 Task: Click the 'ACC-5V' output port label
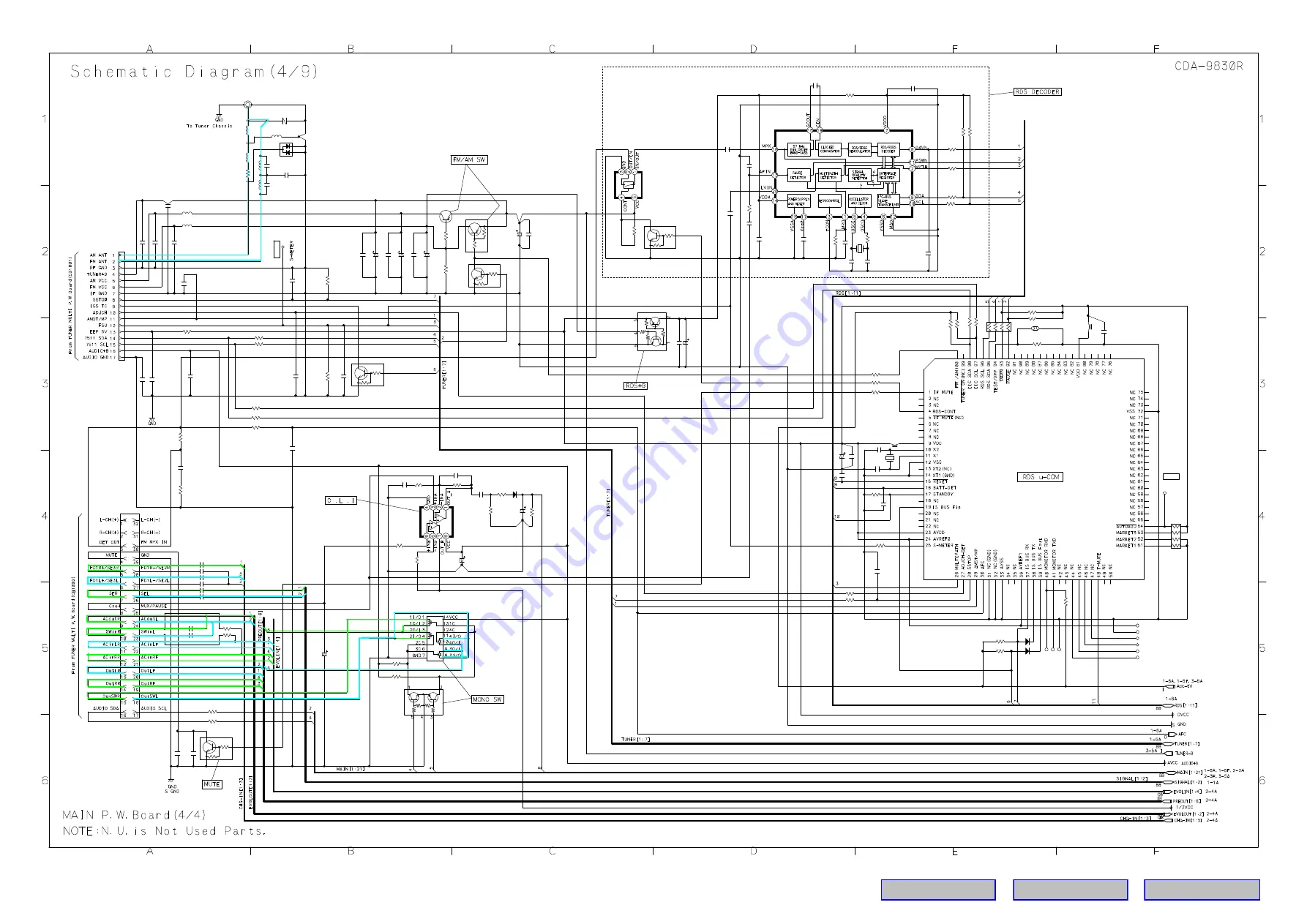[x=1184, y=686]
